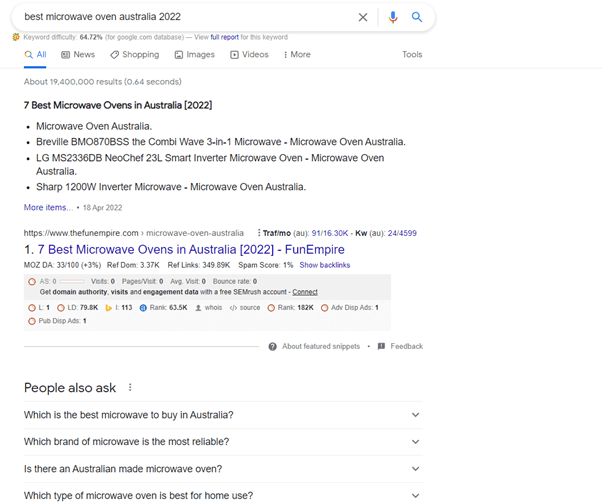Click the Spam Score: 1% metric

click(265, 265)
